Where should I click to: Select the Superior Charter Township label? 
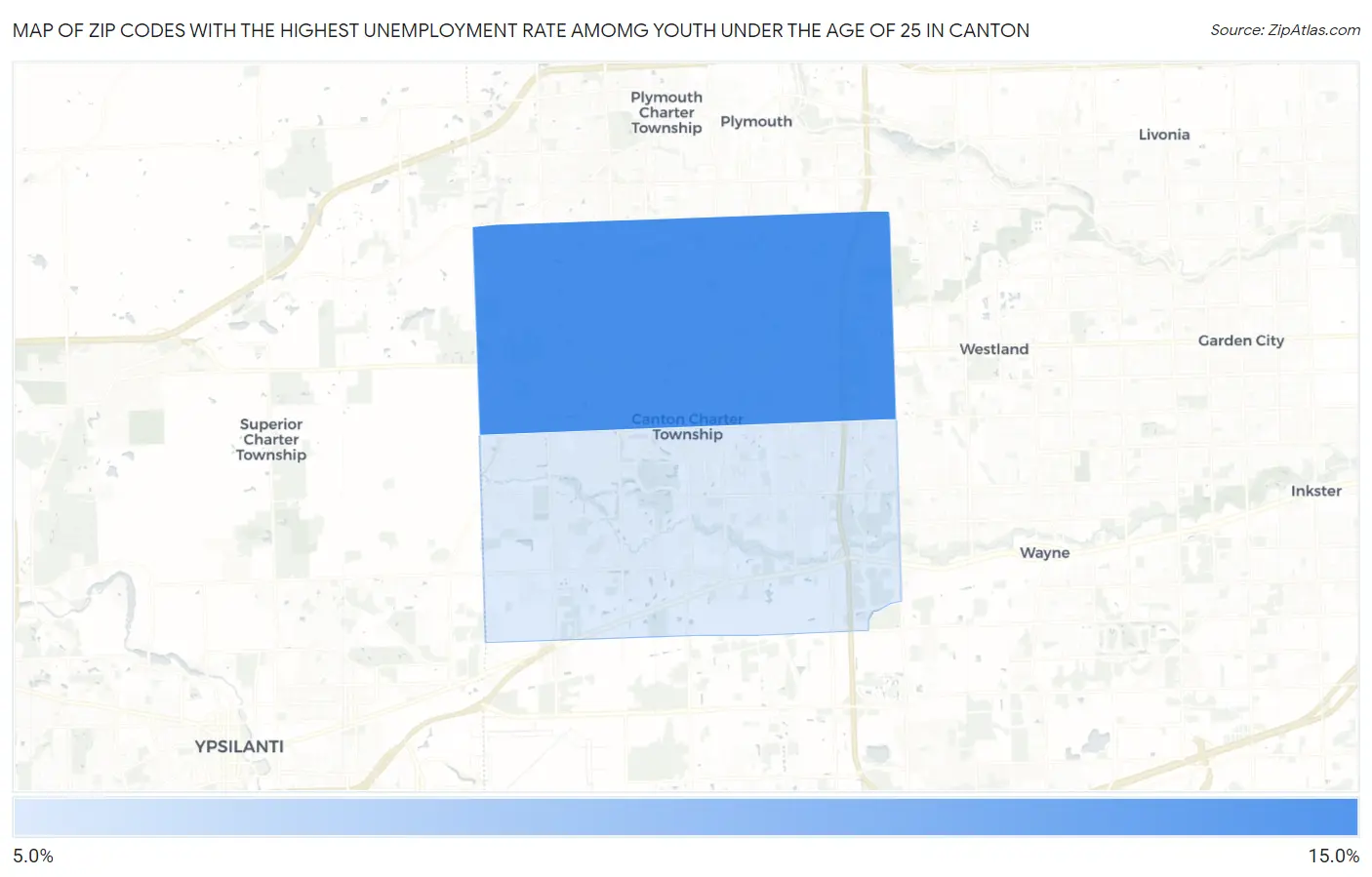pyautogui.click(x=271, y=439)
